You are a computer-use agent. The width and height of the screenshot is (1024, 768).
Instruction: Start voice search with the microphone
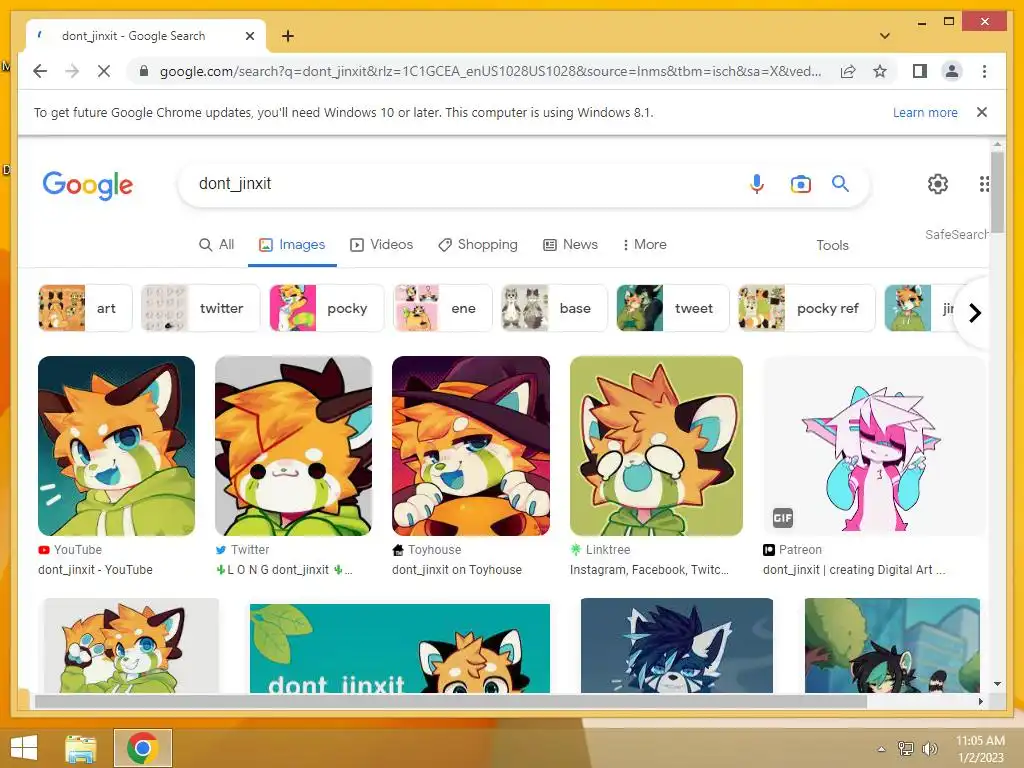click(x=756, y=184)
